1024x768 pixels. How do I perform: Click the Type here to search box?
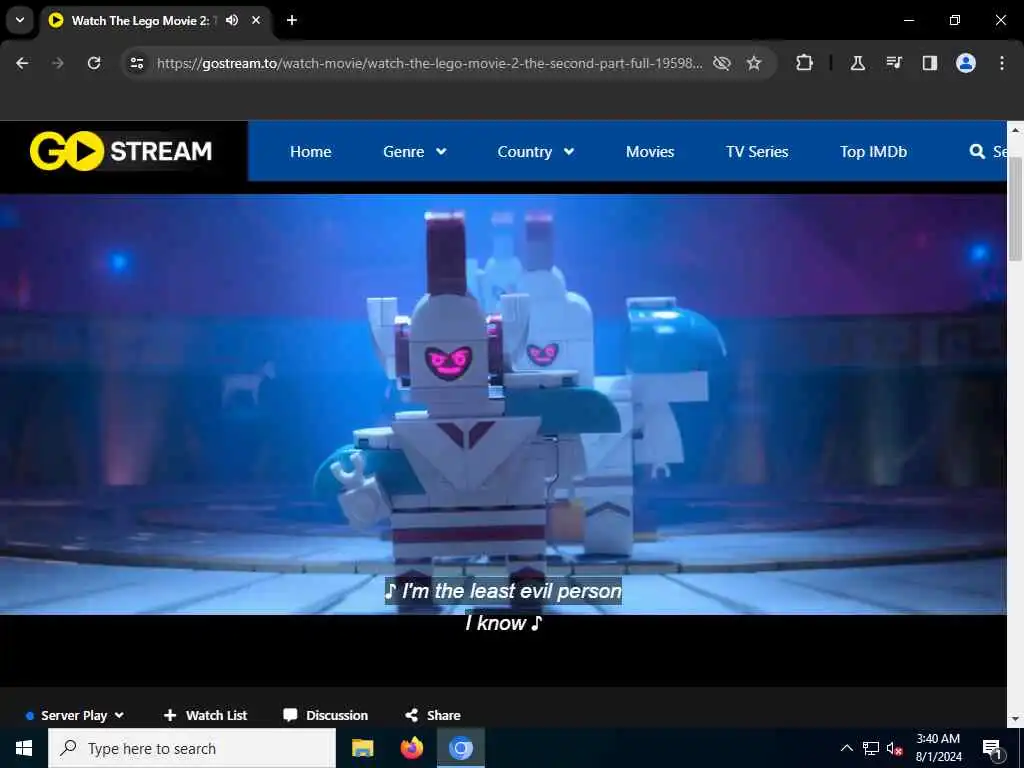tap(192, 748)
